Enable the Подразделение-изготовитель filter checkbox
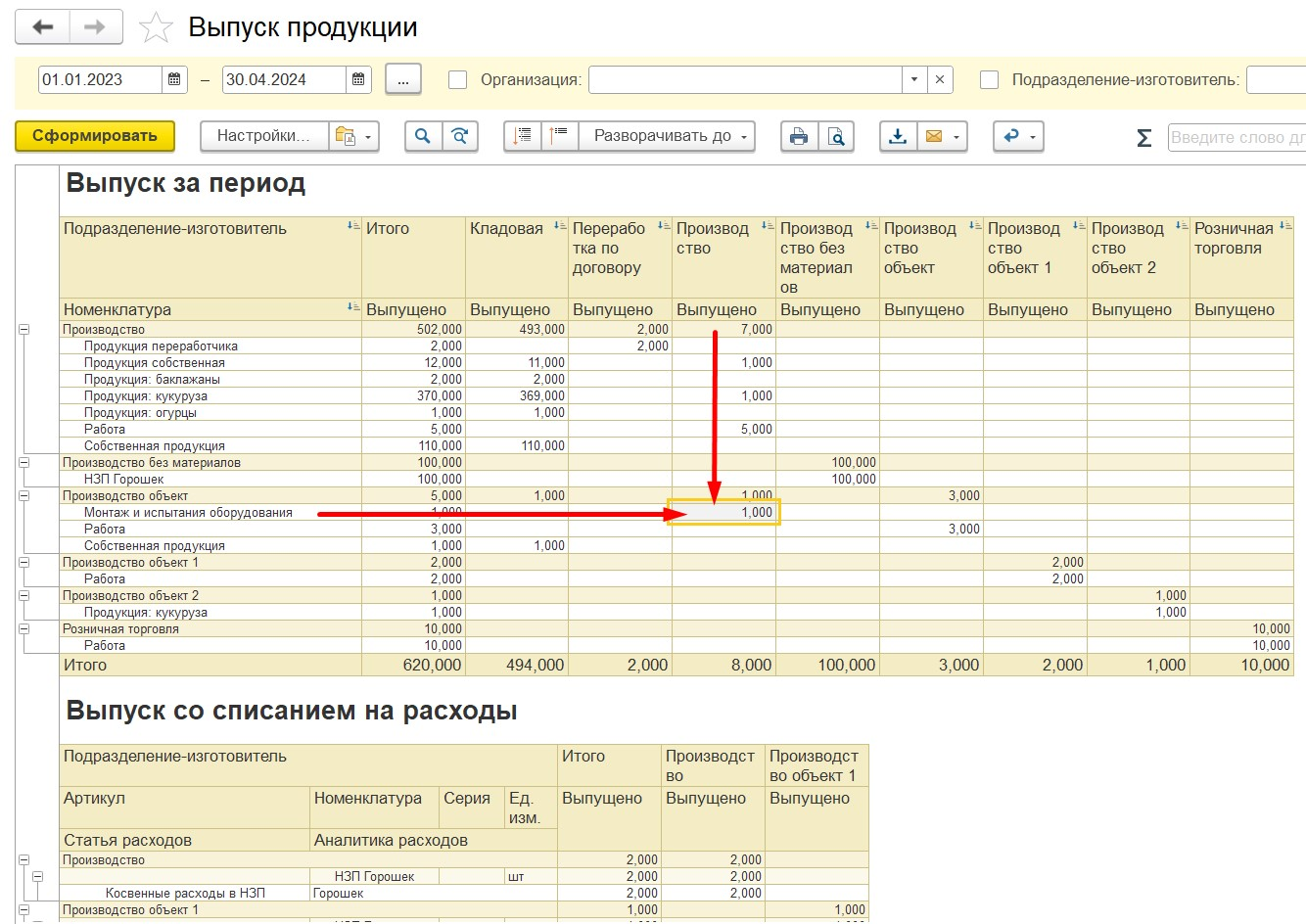The height and width of the screenshot is (924, 1306). click(x=990, y=80)
